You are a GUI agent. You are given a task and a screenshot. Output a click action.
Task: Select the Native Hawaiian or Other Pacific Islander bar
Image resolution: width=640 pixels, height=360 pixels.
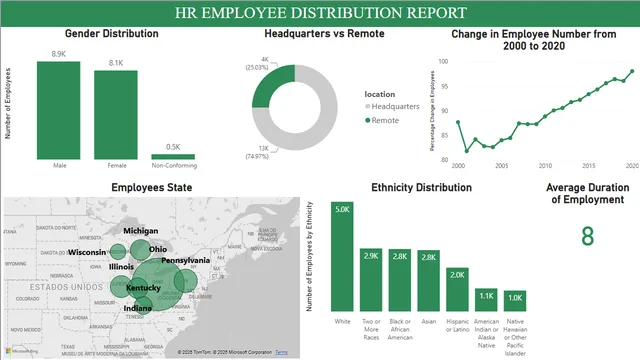point(515,301)
